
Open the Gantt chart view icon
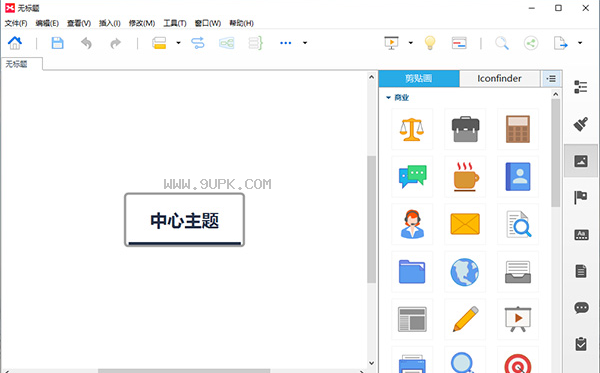(459, 43)
